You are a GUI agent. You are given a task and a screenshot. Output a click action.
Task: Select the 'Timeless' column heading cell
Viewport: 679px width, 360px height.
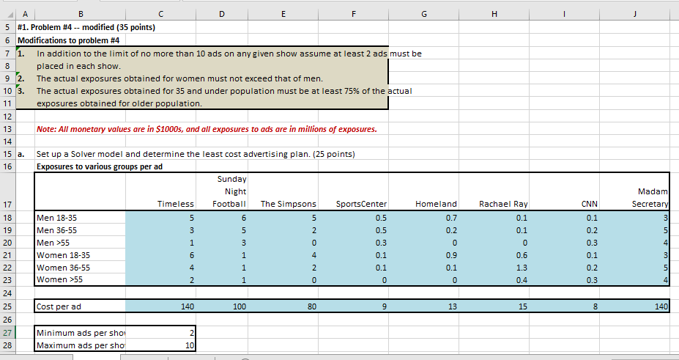pyautogui.click(x=161, y=191)
